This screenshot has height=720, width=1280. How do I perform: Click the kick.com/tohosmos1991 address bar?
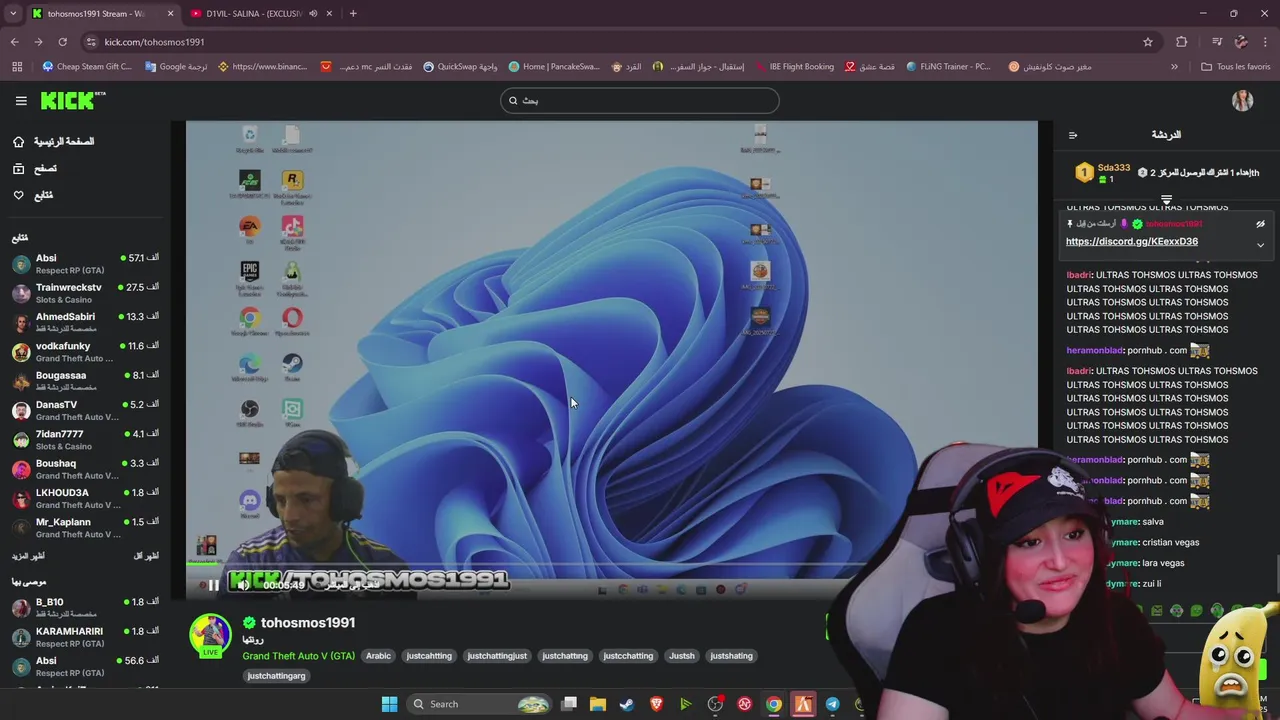point(610,42)
